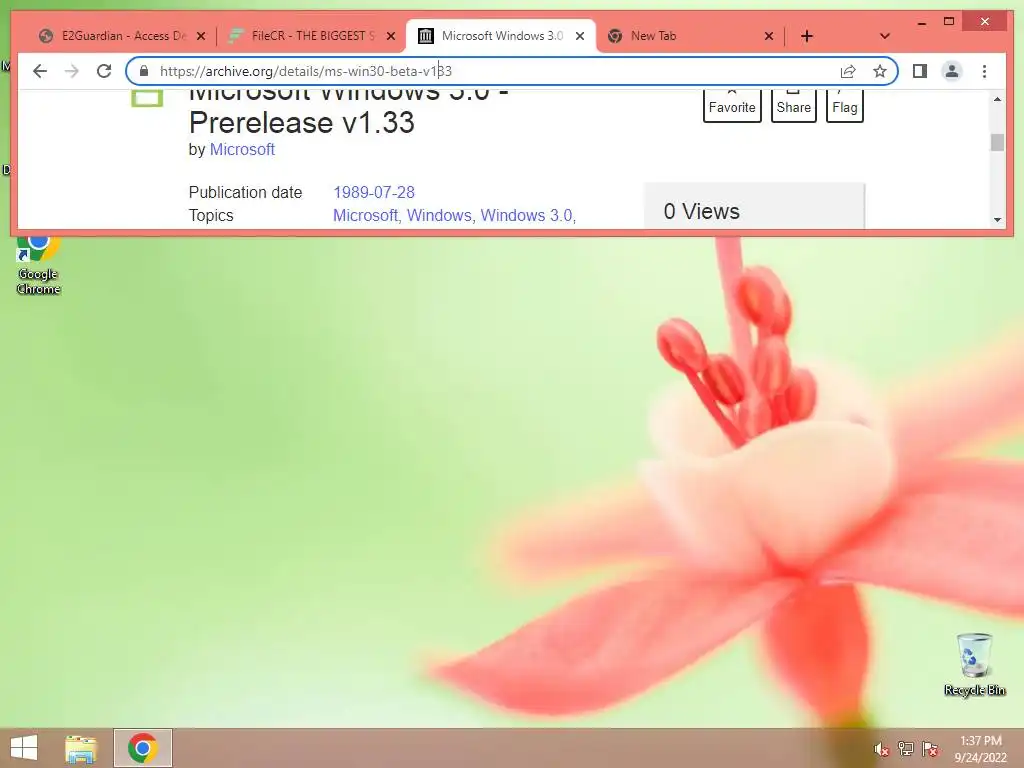Open Chrome side panel
The height and width of the screenshot is (768, 1024).
920,71
